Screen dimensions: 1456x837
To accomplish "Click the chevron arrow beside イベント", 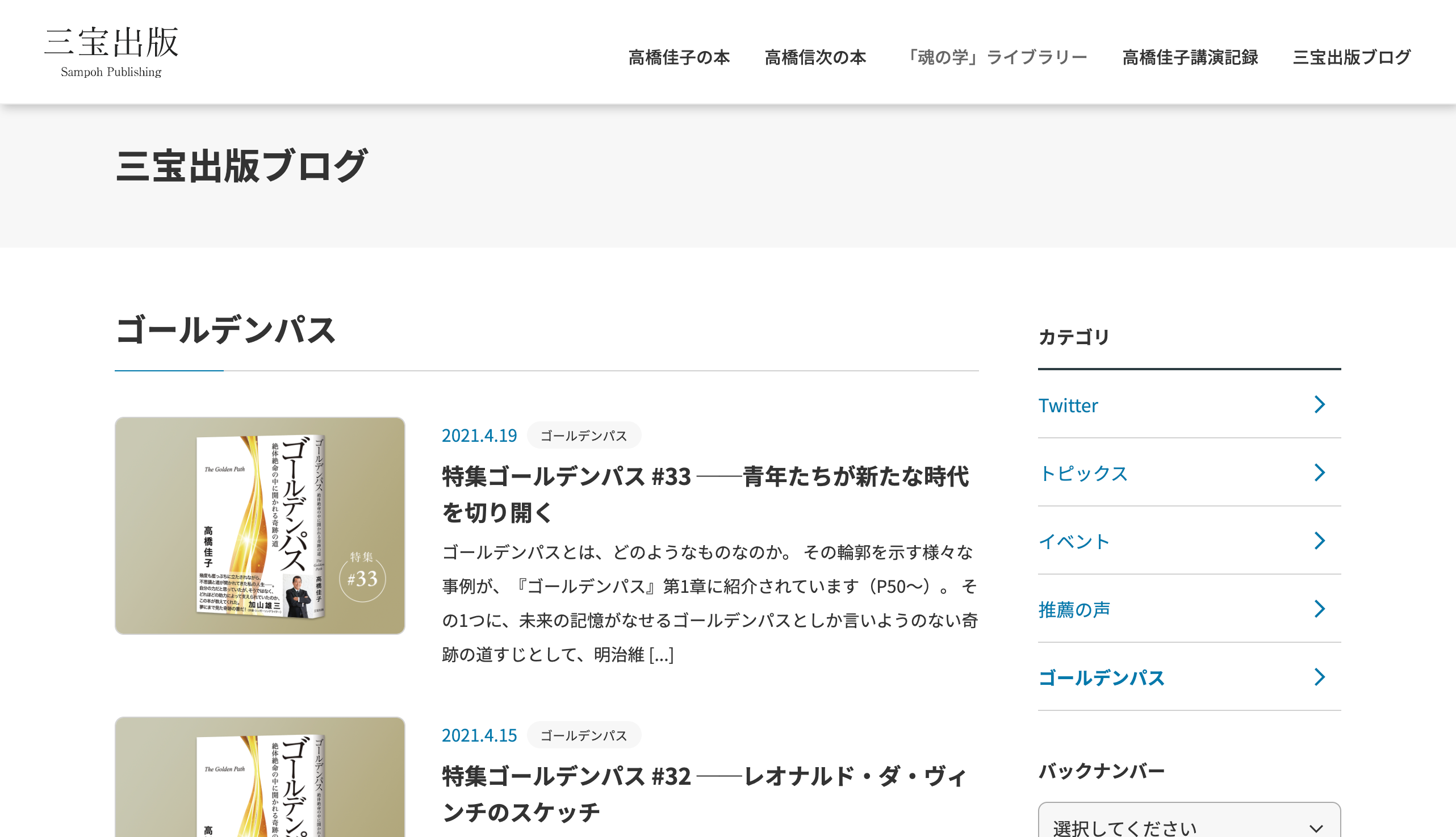I will tap(1320, 541).
